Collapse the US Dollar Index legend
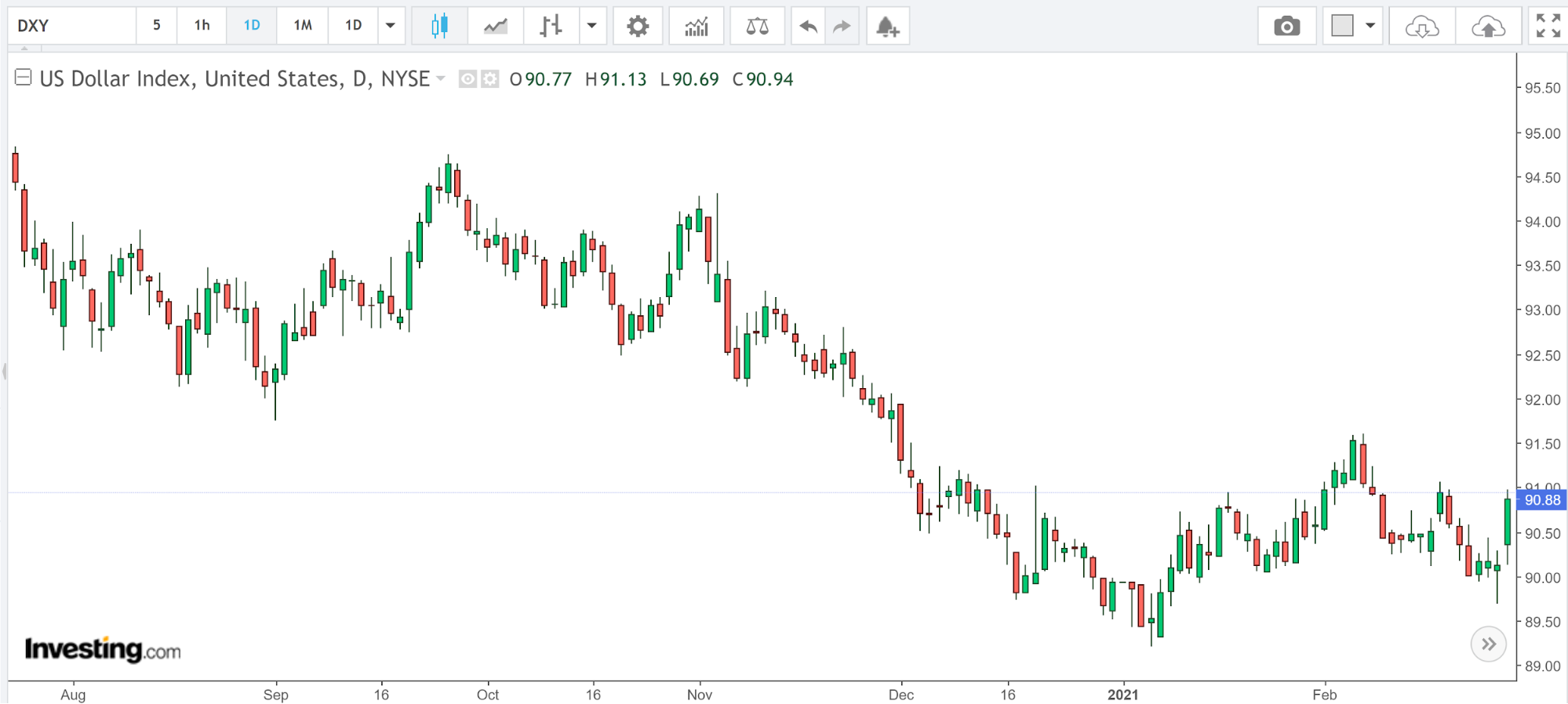Image resolution: width=1568 pixels, height=704 pixels. (24, 77)
